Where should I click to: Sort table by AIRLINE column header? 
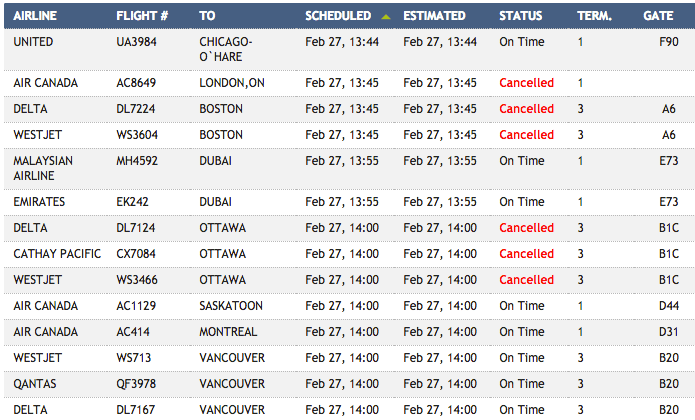[x=35, y=16]
